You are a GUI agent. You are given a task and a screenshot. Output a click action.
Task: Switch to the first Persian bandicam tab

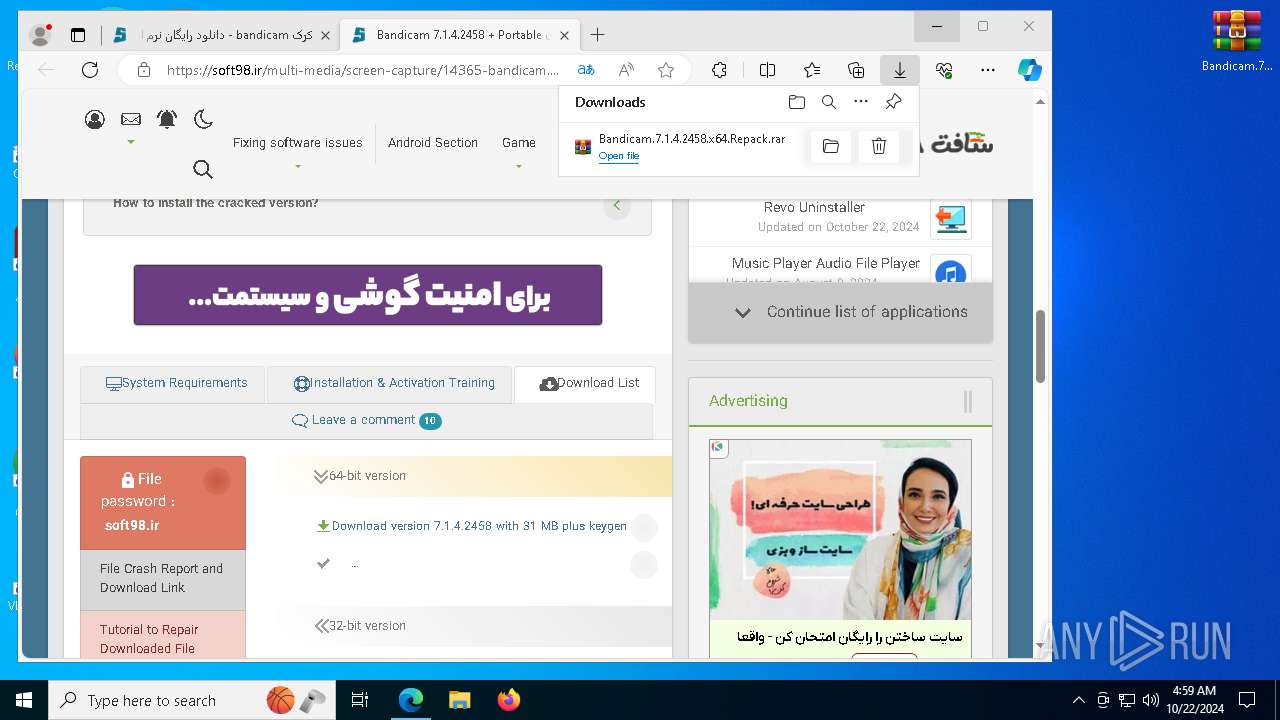click(x=221, y=35)
